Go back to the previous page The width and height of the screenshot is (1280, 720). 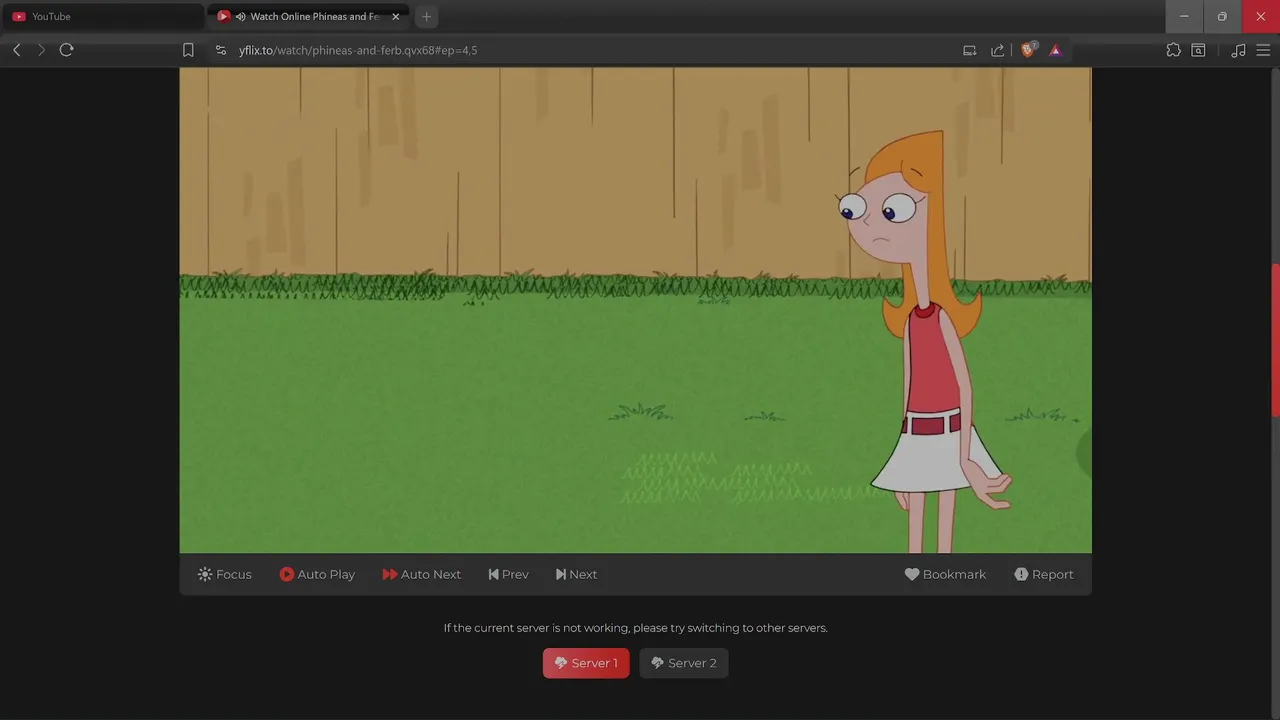[x=17, y=50]
